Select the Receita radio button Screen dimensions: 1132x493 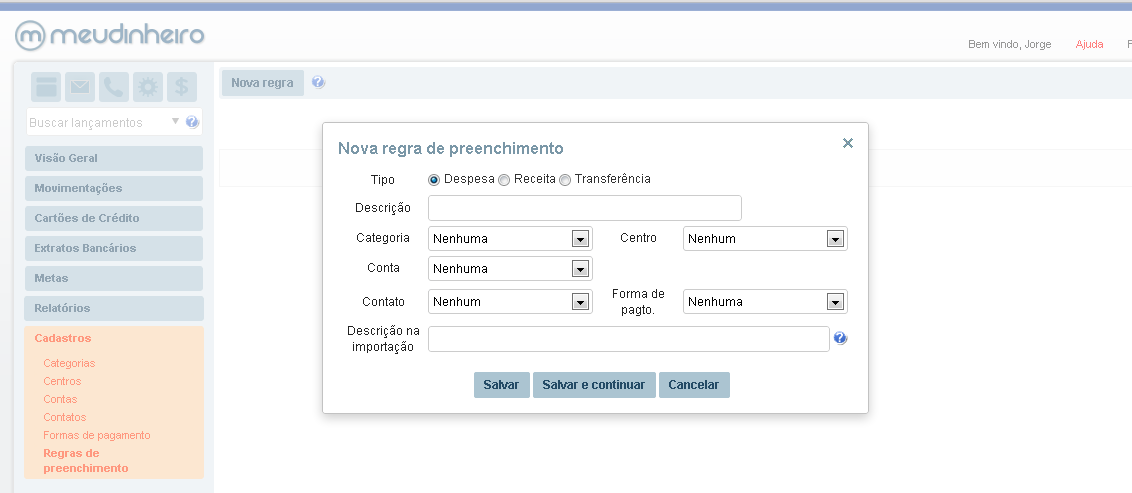click(x=504, y=180)
